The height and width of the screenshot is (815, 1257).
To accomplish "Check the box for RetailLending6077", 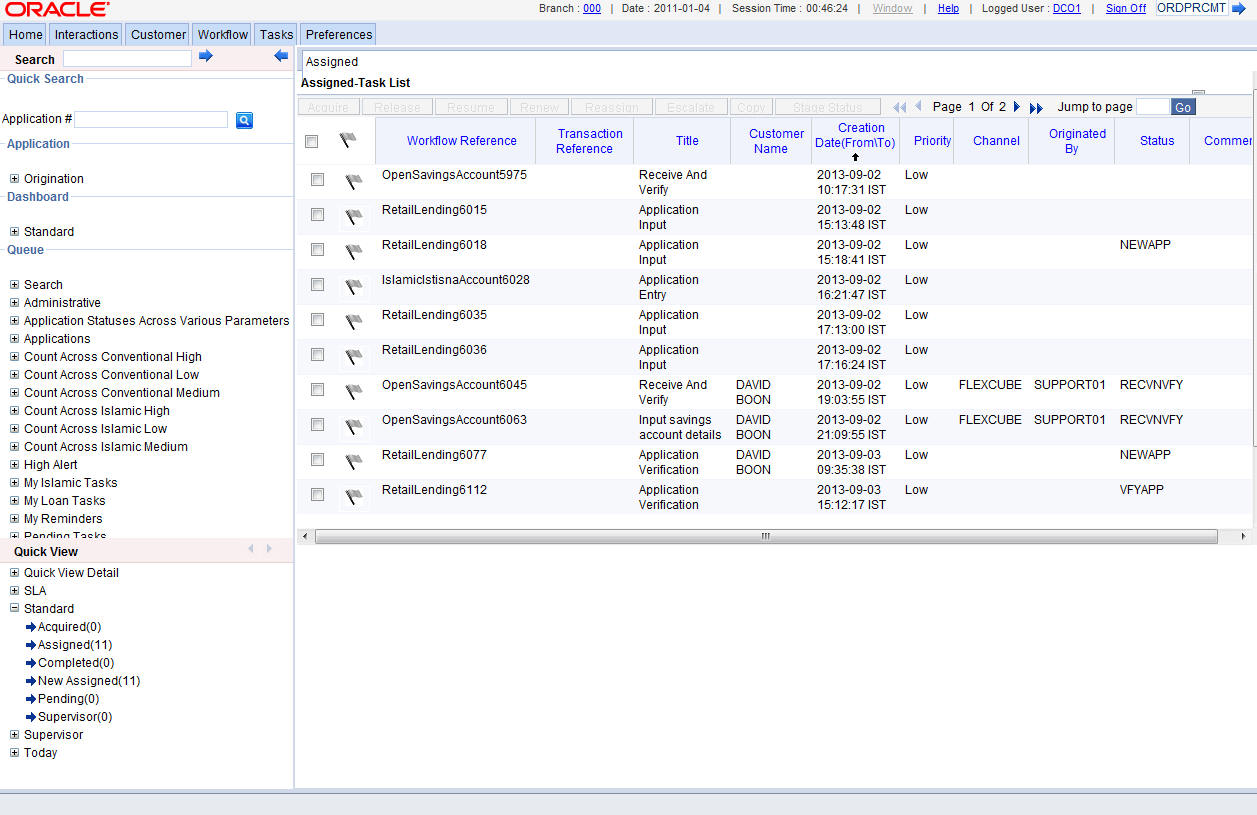I will tap(317, 459).
